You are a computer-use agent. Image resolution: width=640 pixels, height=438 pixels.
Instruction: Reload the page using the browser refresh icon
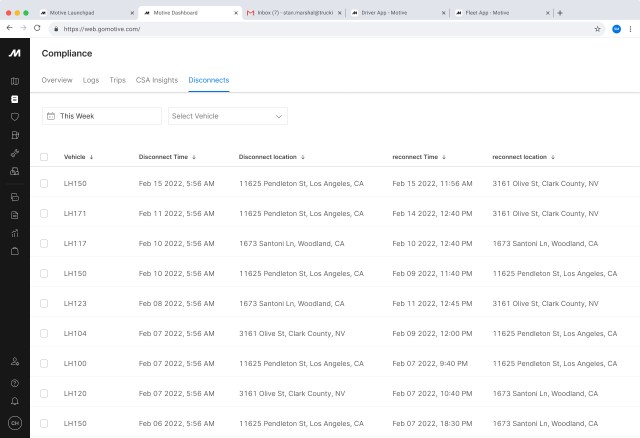pos(37,29)
